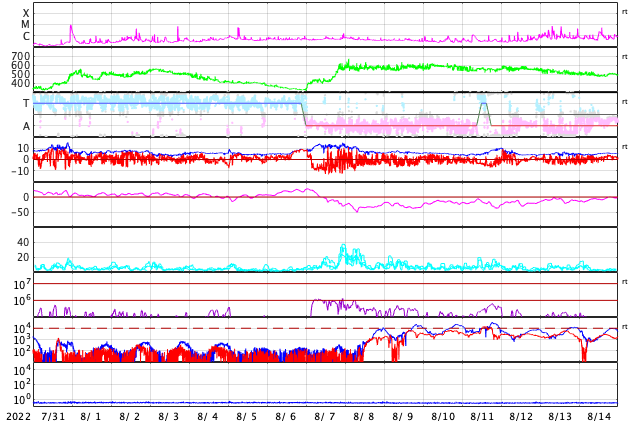Click the C flare-class axis label
The image size is (634, 424).
click(x=26, y=36)
